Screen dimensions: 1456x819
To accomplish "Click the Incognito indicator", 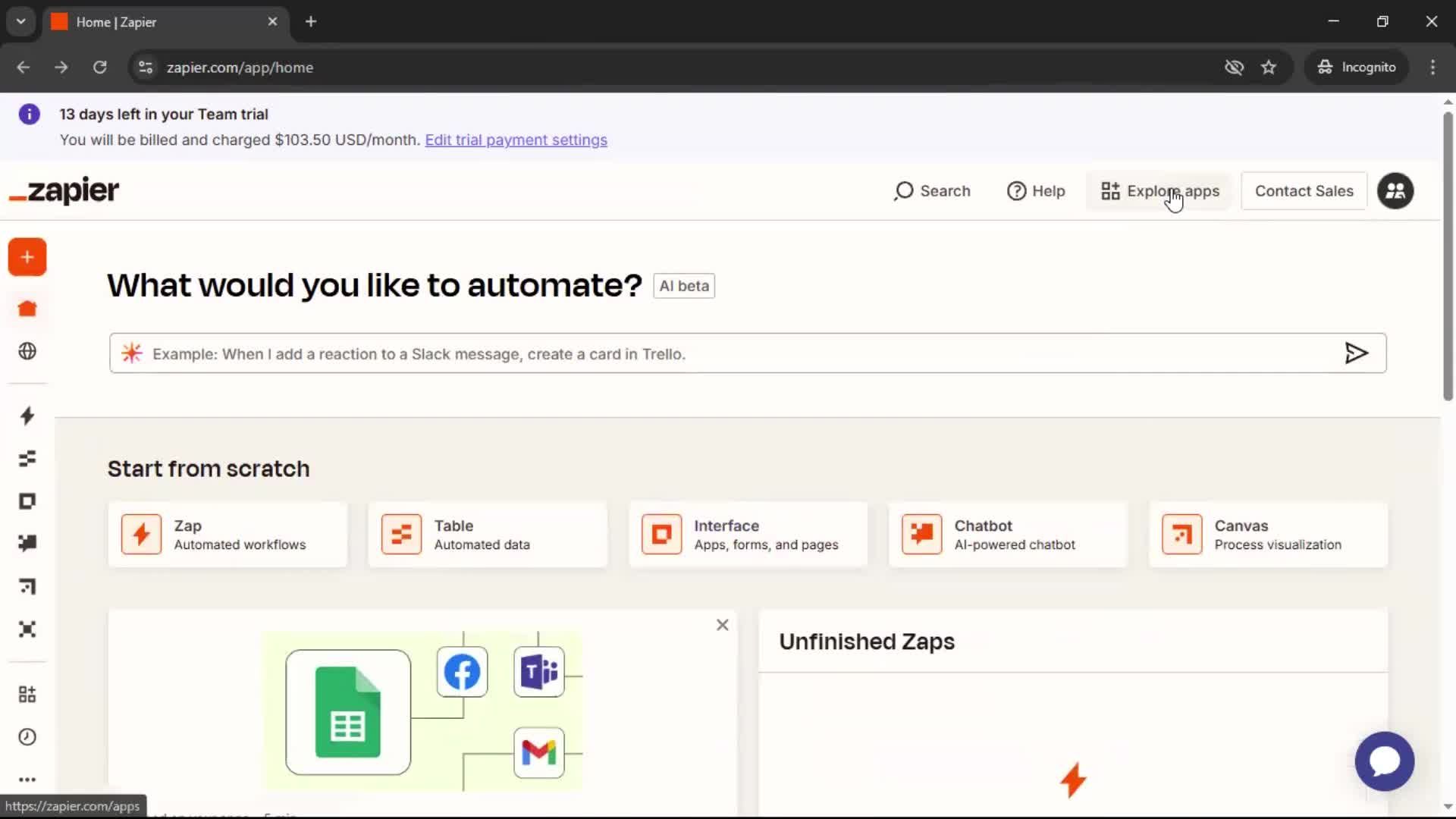I will tap(1357, 67).
